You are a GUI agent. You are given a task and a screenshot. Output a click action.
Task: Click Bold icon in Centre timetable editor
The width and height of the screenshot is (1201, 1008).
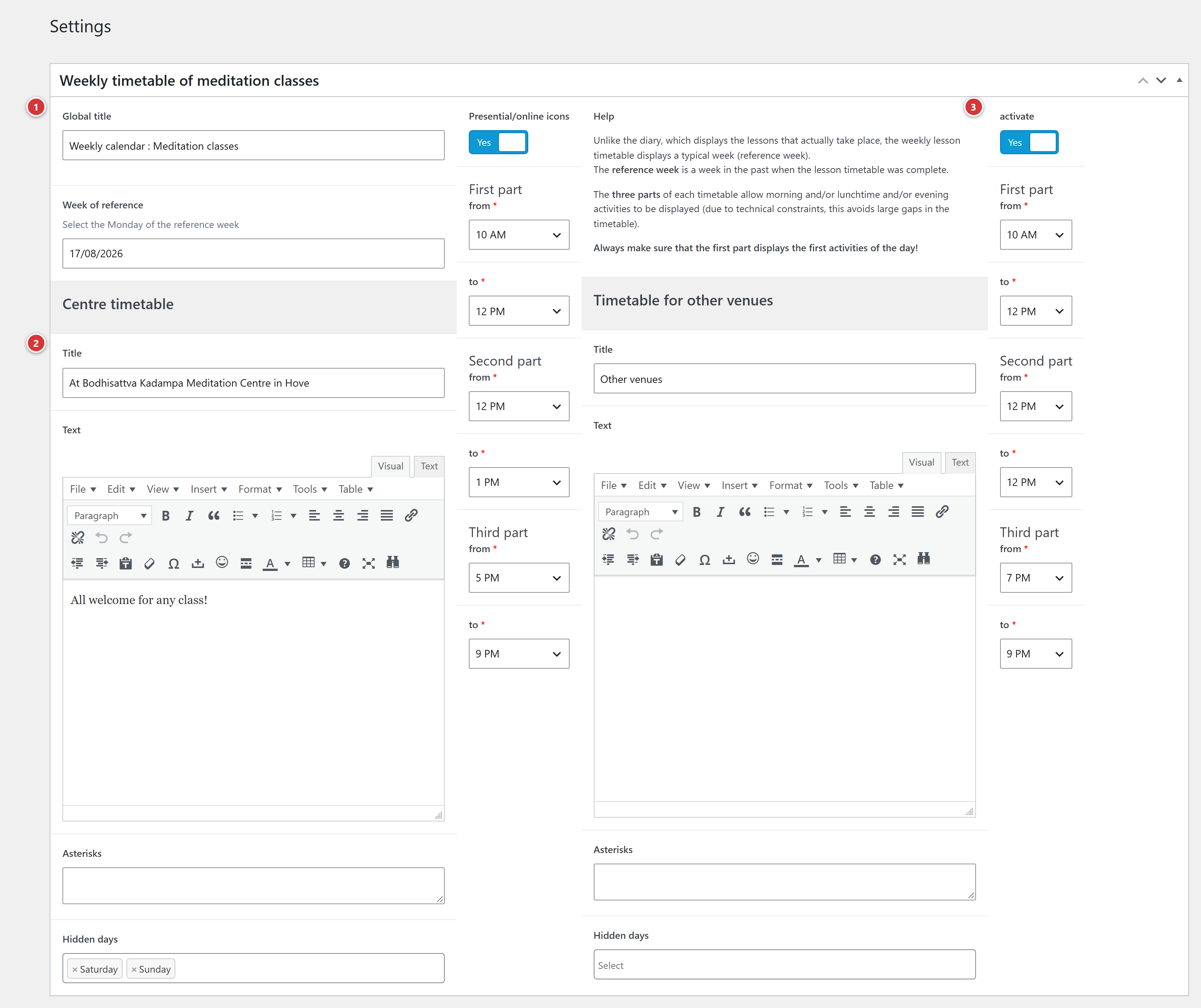coord(165,516)
